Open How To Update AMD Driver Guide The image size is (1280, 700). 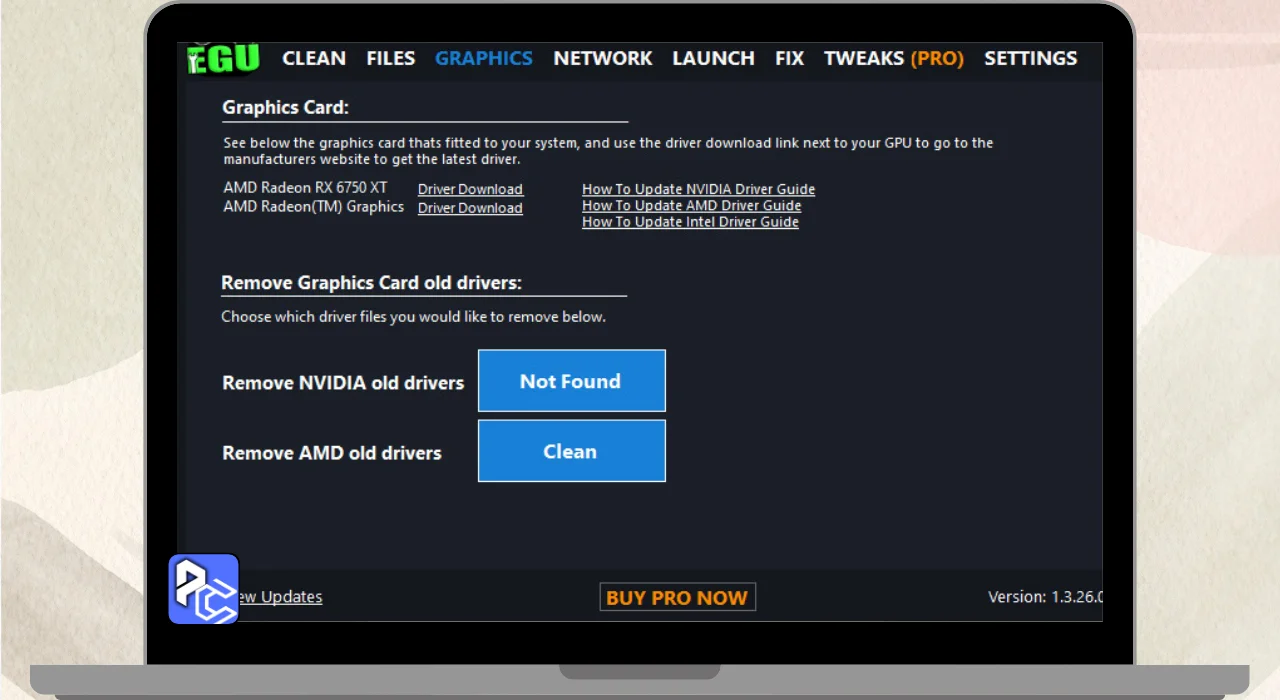pos(691,205)
